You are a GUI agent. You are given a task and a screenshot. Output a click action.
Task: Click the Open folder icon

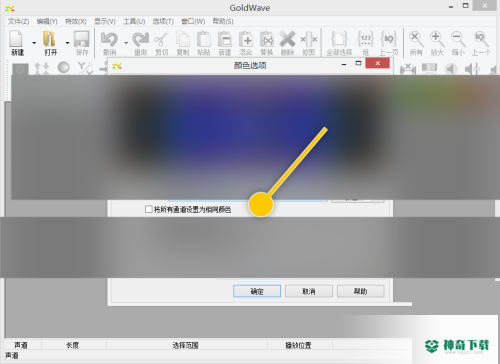pyautogui.click(x=49, y=39)
